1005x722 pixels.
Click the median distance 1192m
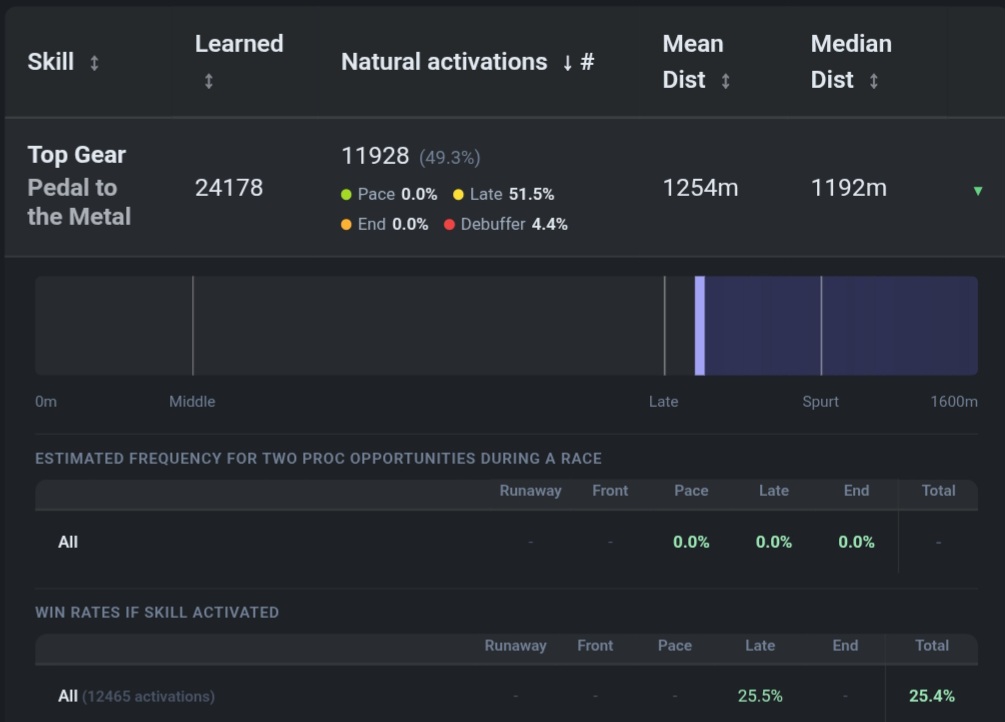pos(849,188)
